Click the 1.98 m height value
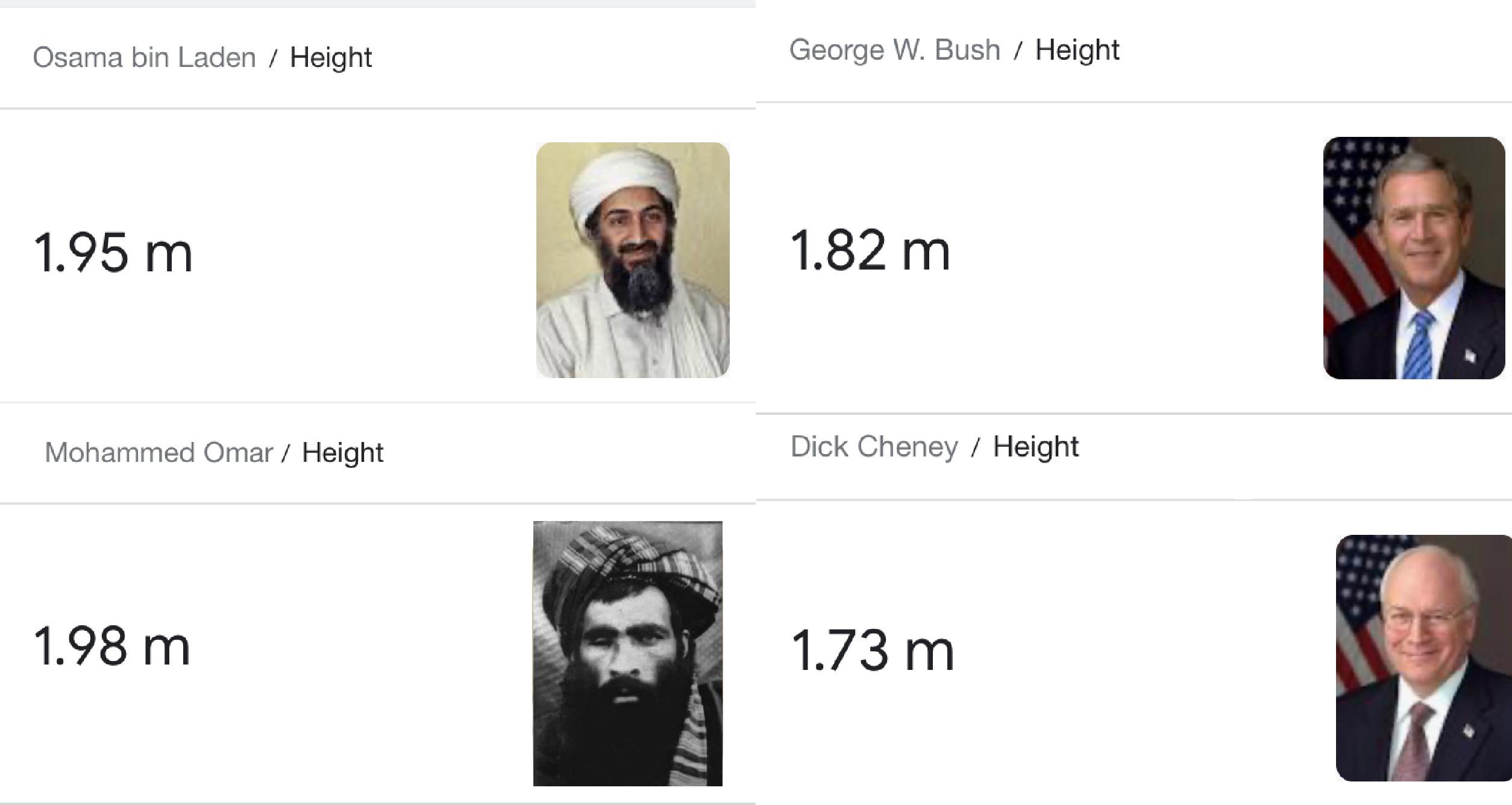1512x805 pixels. point(112,646)
